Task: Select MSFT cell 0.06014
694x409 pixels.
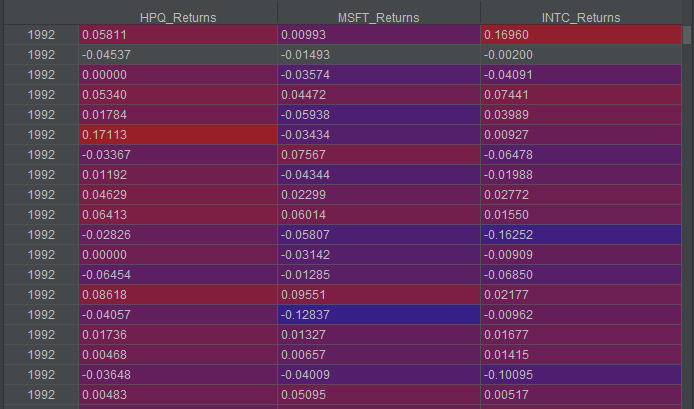Action: point(379,215)
